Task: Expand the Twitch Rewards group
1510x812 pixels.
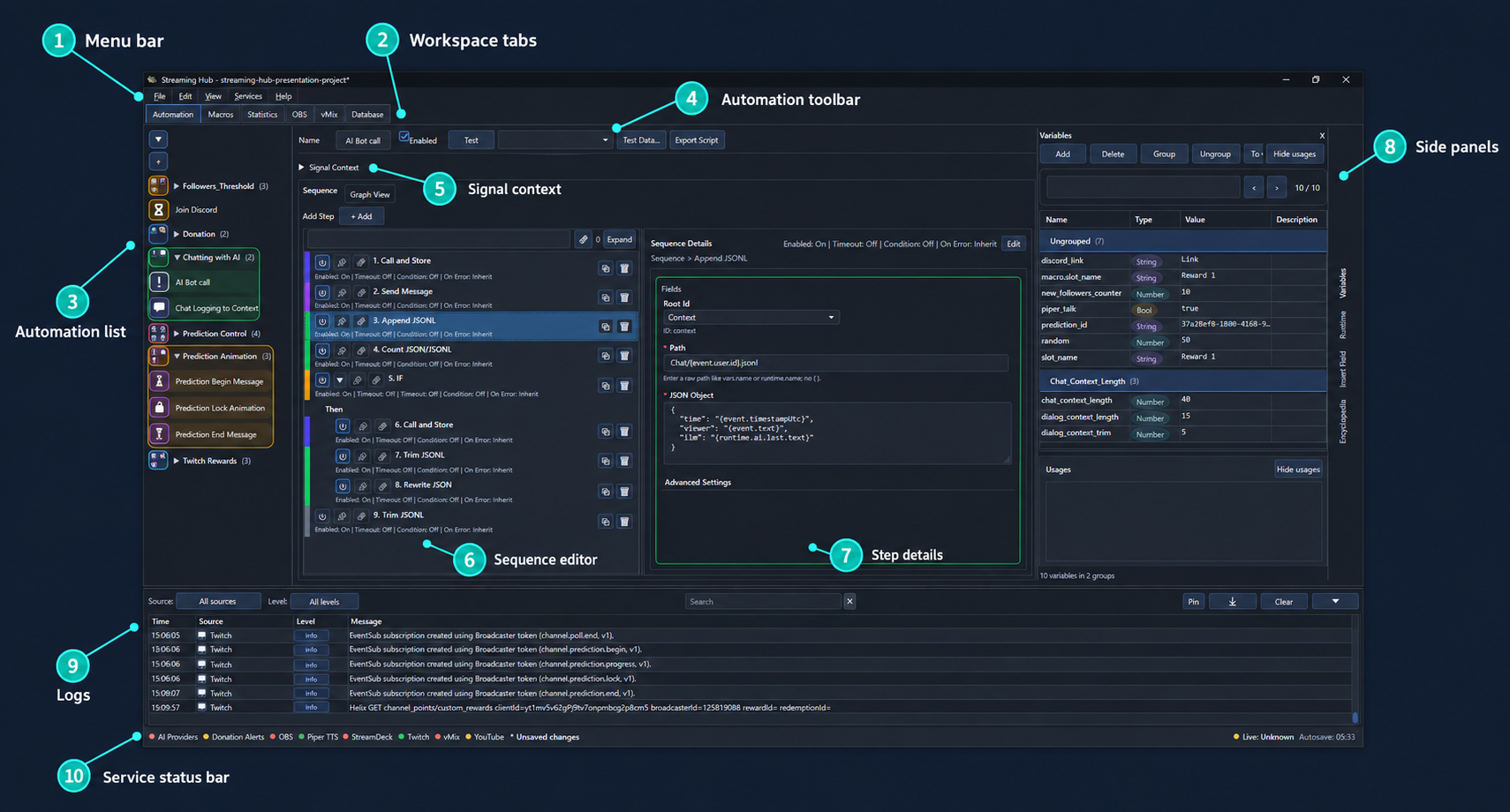Action: [177, 461]
